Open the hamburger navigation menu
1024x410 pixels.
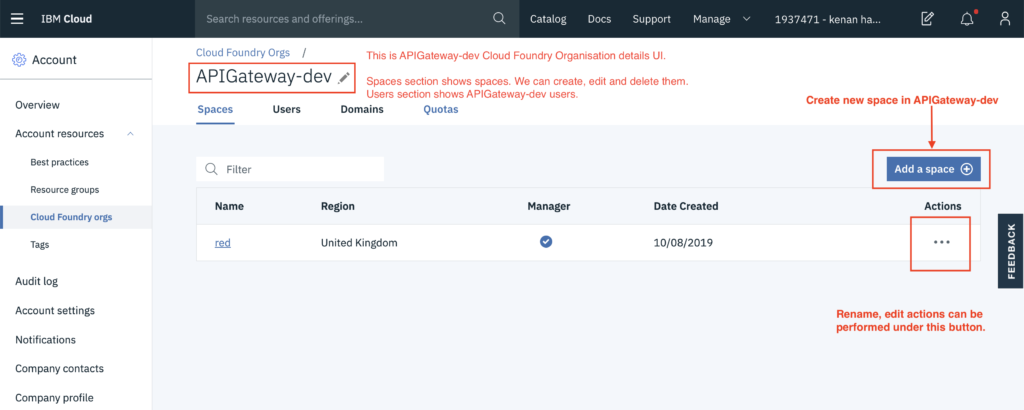pyautogui.click(x=18, y=19)
